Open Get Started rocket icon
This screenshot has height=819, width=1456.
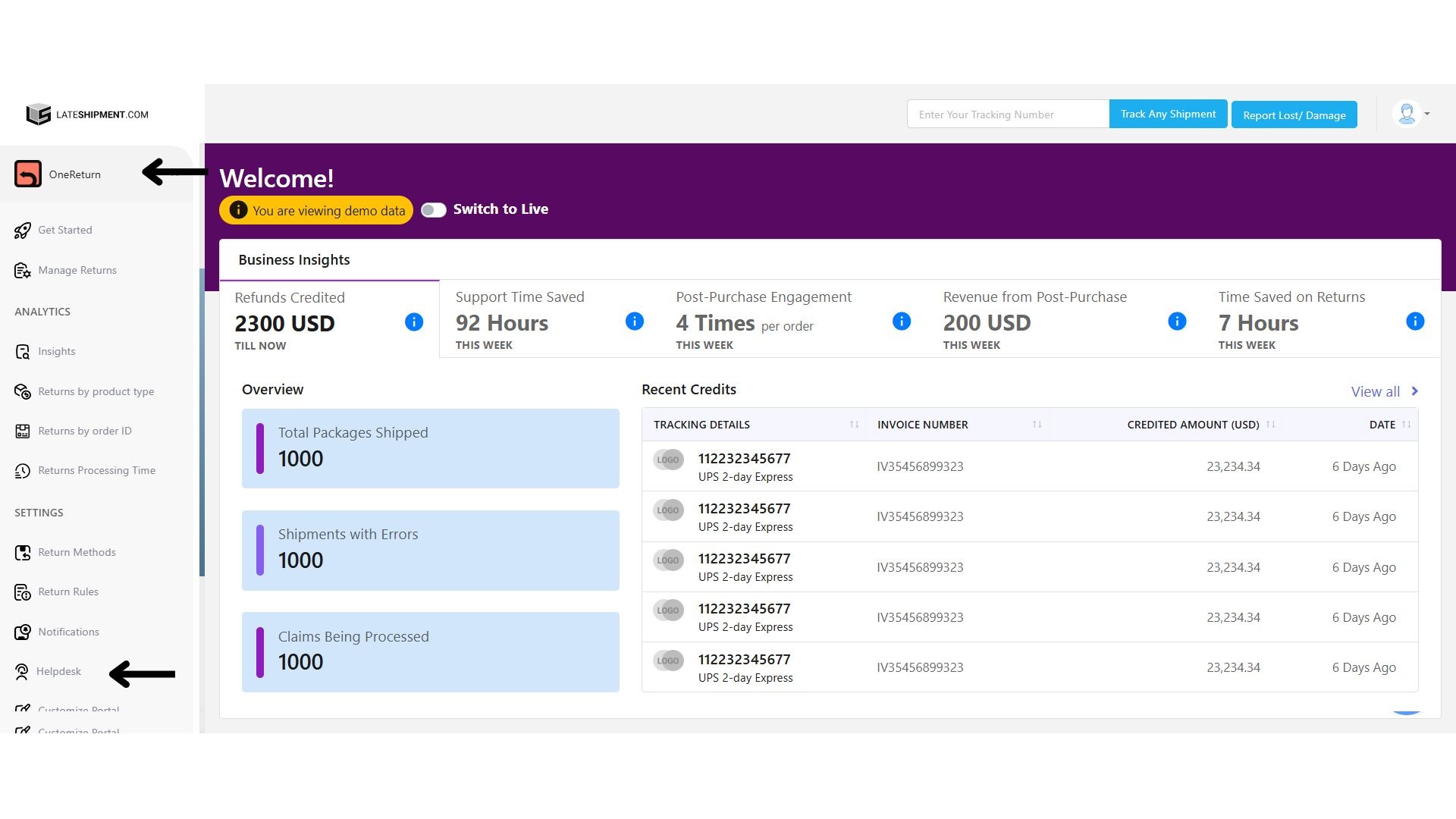pyautogui.click(x=23, y=231)
